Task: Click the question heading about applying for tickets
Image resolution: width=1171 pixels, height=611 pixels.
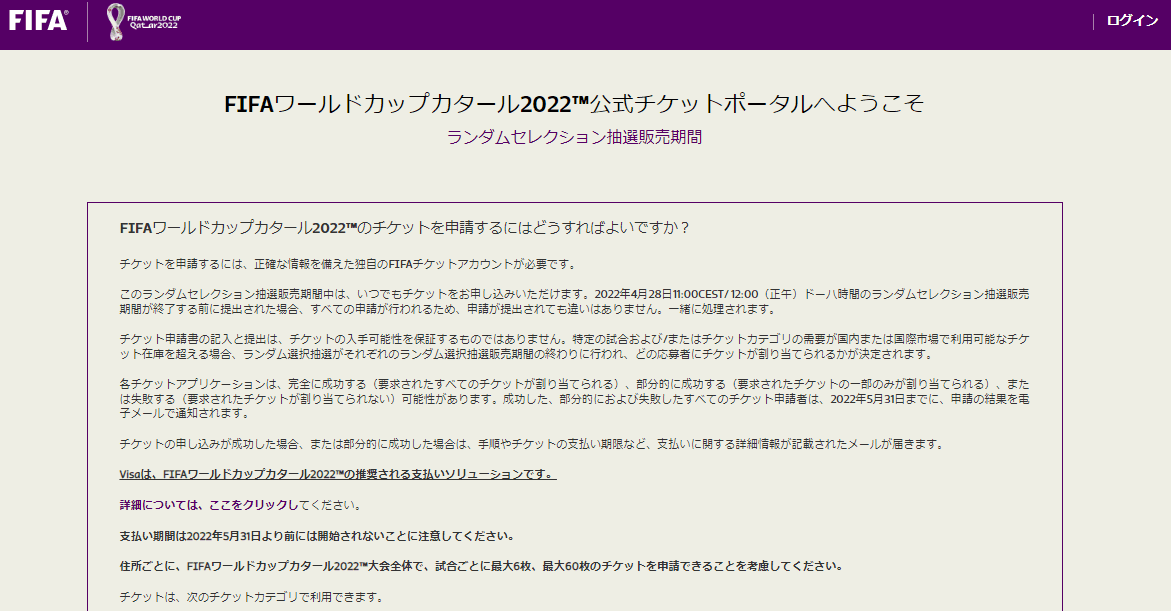Action: pyautogui.click(x=404, y=228)
